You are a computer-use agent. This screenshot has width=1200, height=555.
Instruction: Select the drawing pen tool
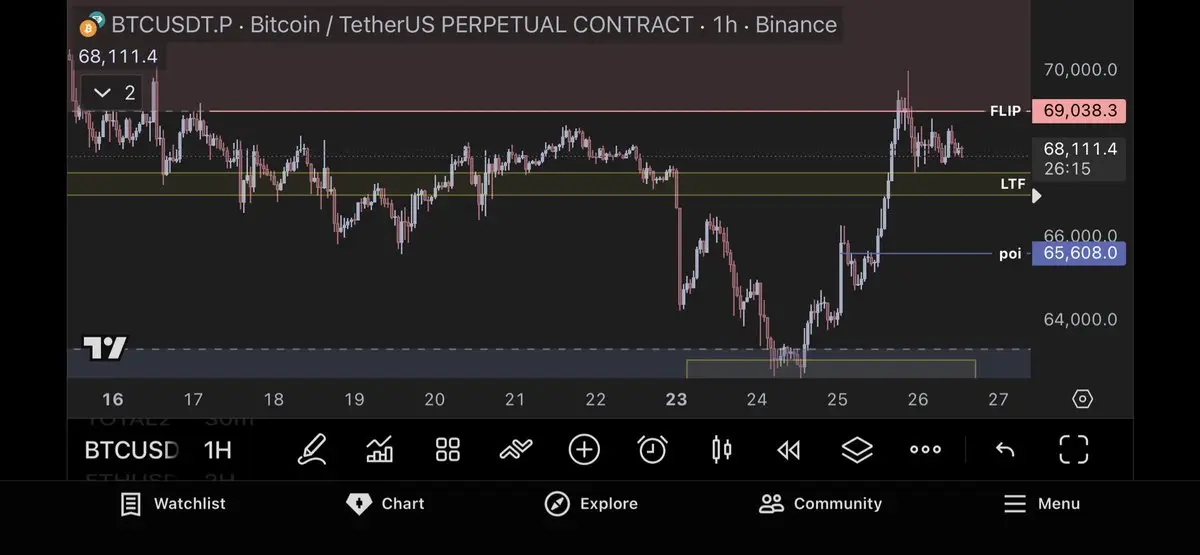(313, 450)
